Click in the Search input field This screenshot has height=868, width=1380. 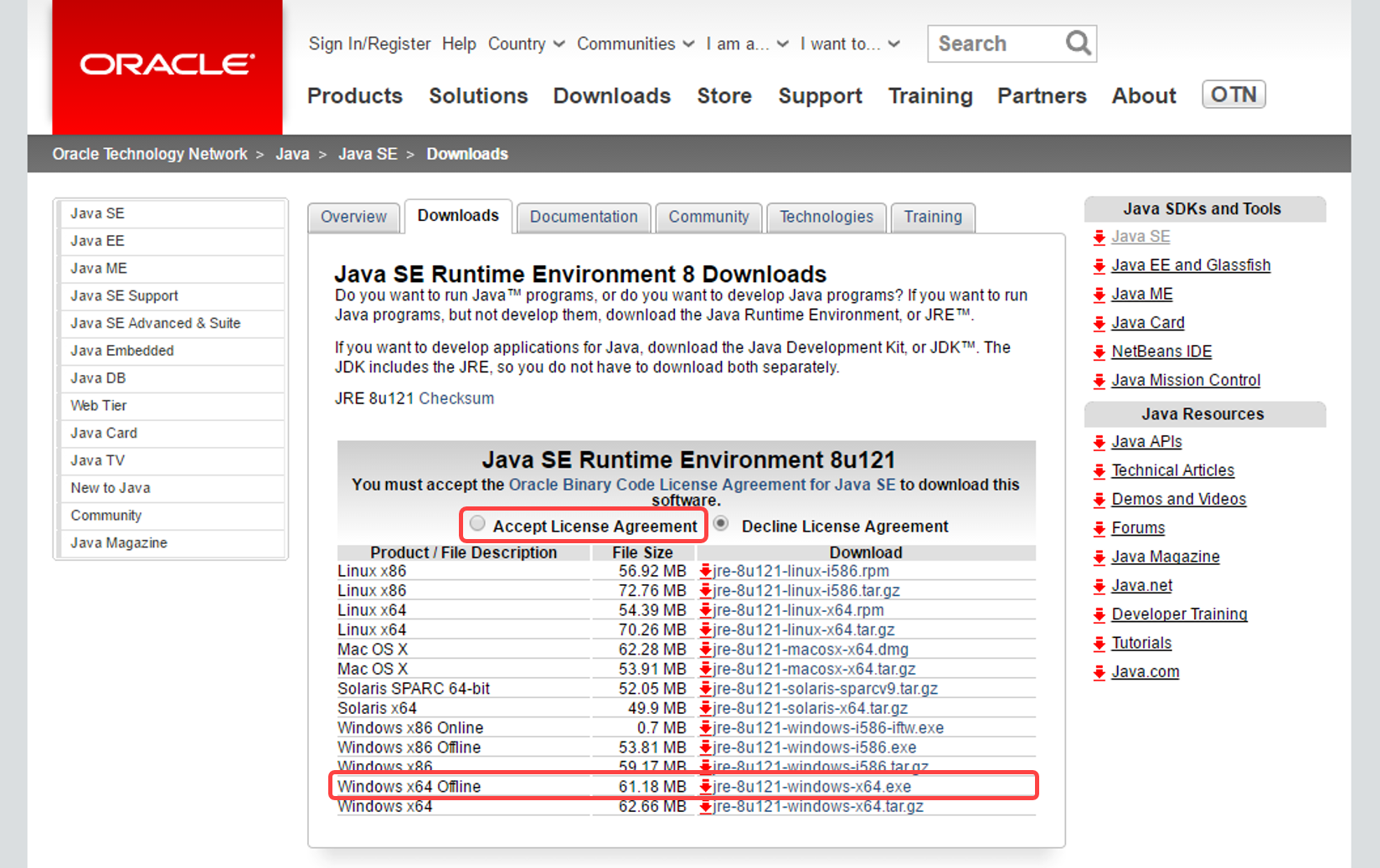(996, 44)
